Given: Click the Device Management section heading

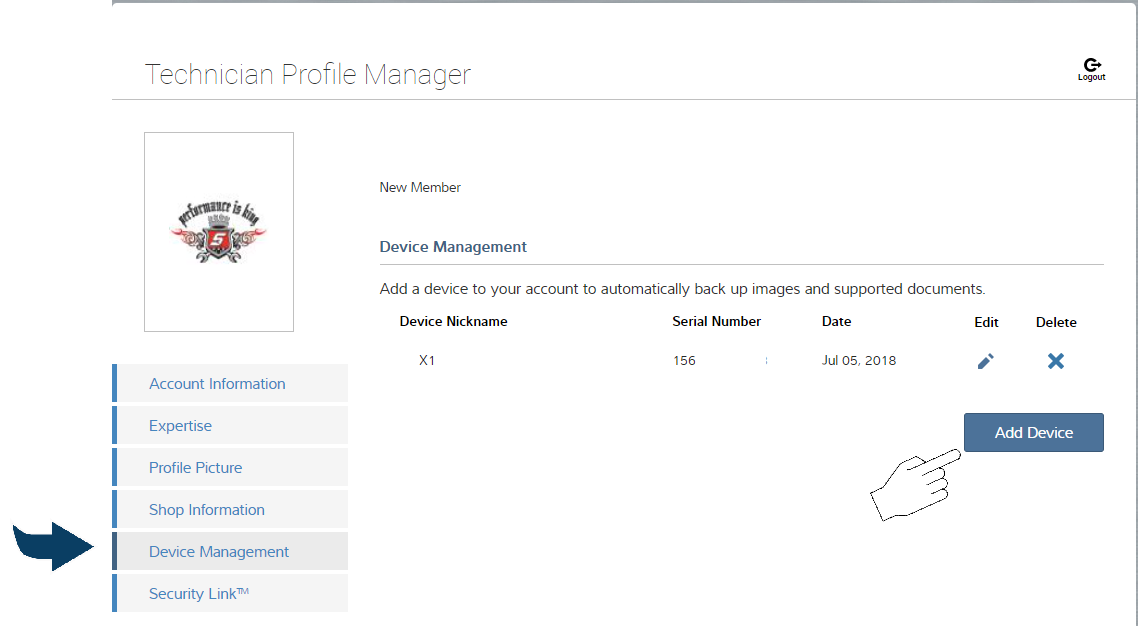Looking at the screenshot, I should click(453, 247).
